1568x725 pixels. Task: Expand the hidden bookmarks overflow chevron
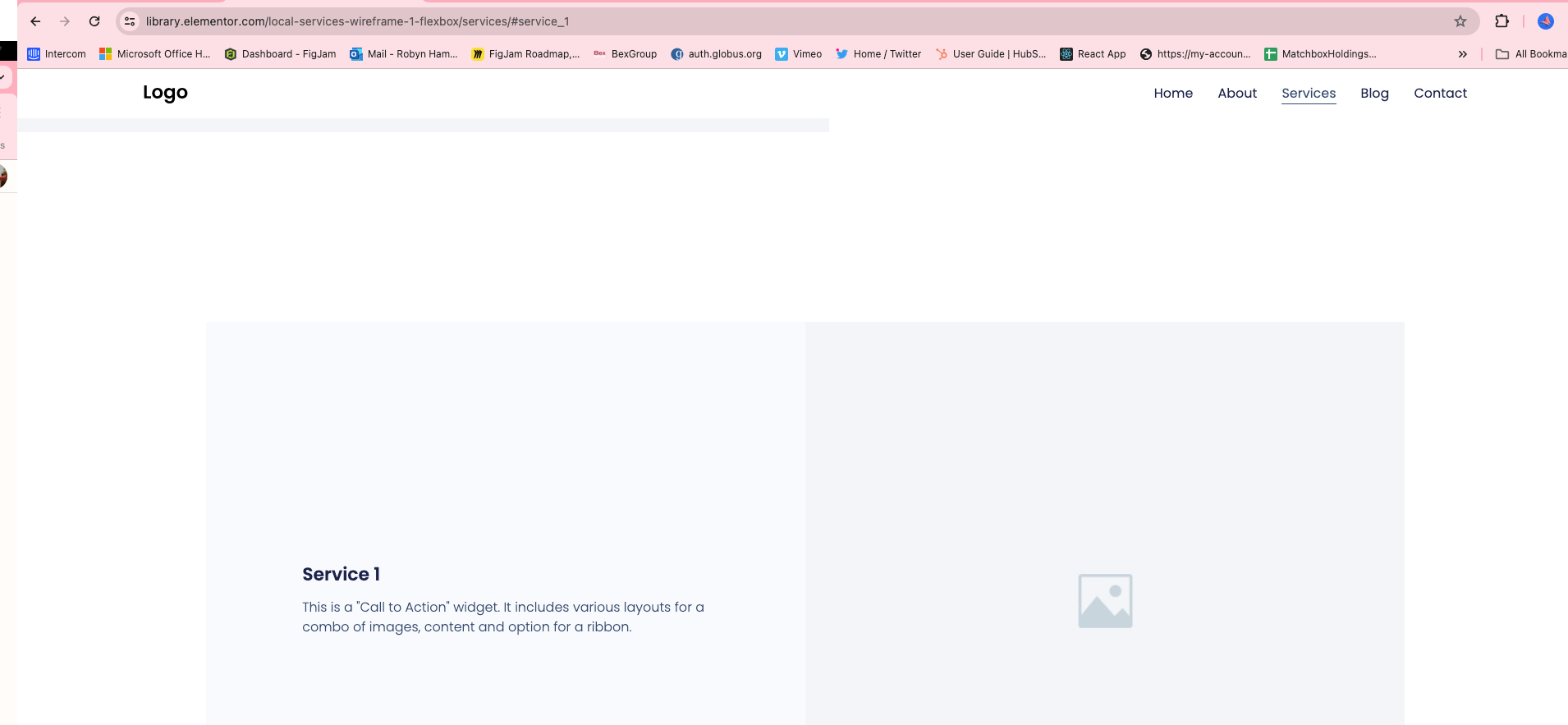click(1462, 54)
